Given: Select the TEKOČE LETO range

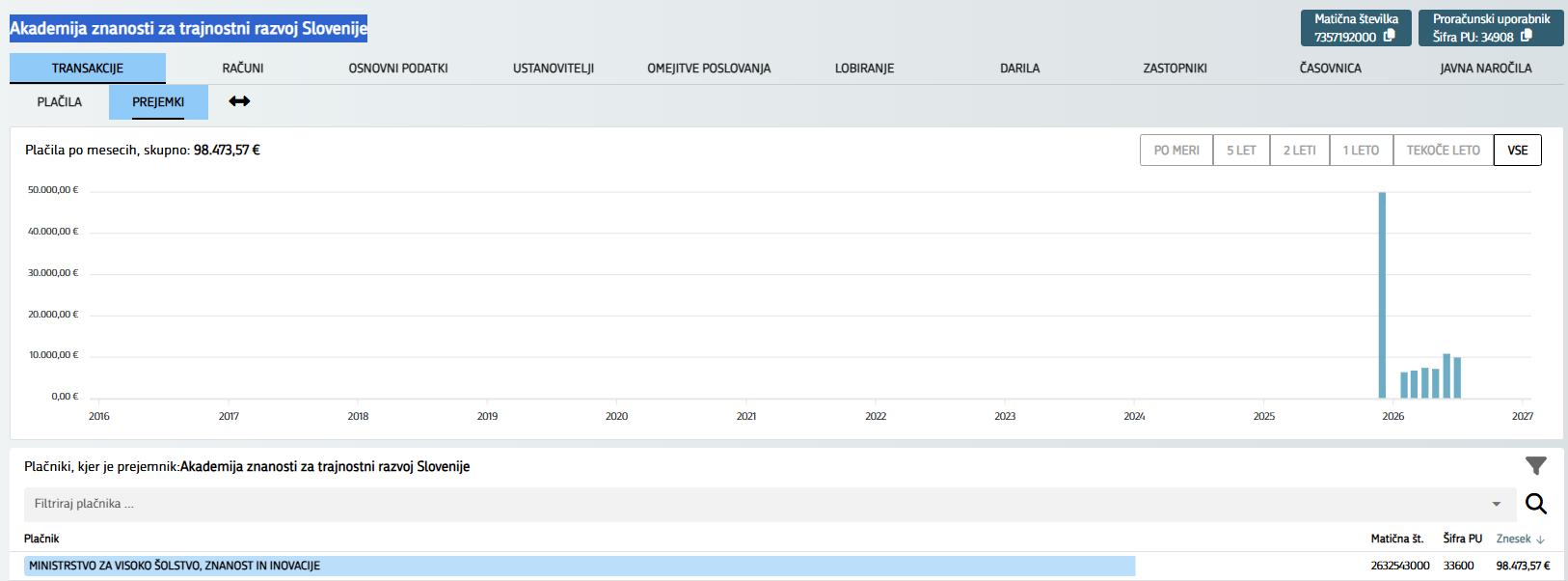Looking at the screenshot, I should point(1444,151).
